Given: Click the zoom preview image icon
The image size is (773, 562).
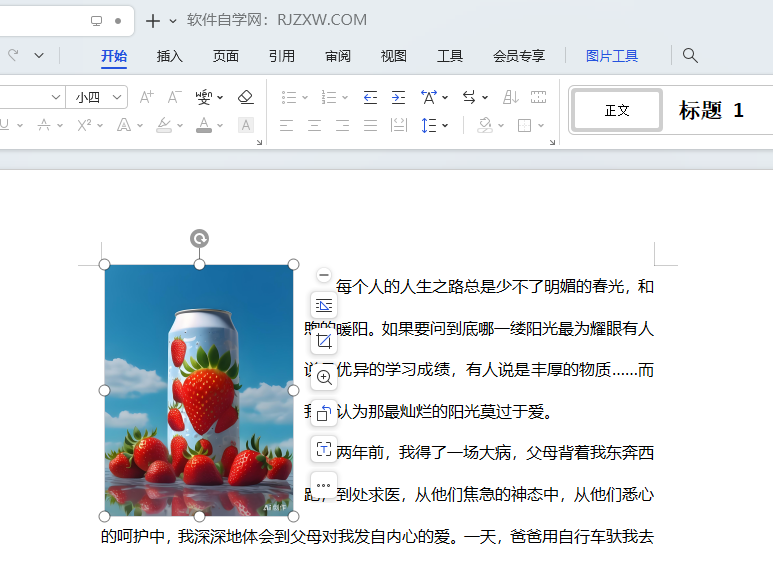Looking at the screenshot, I should pos(324,378).
